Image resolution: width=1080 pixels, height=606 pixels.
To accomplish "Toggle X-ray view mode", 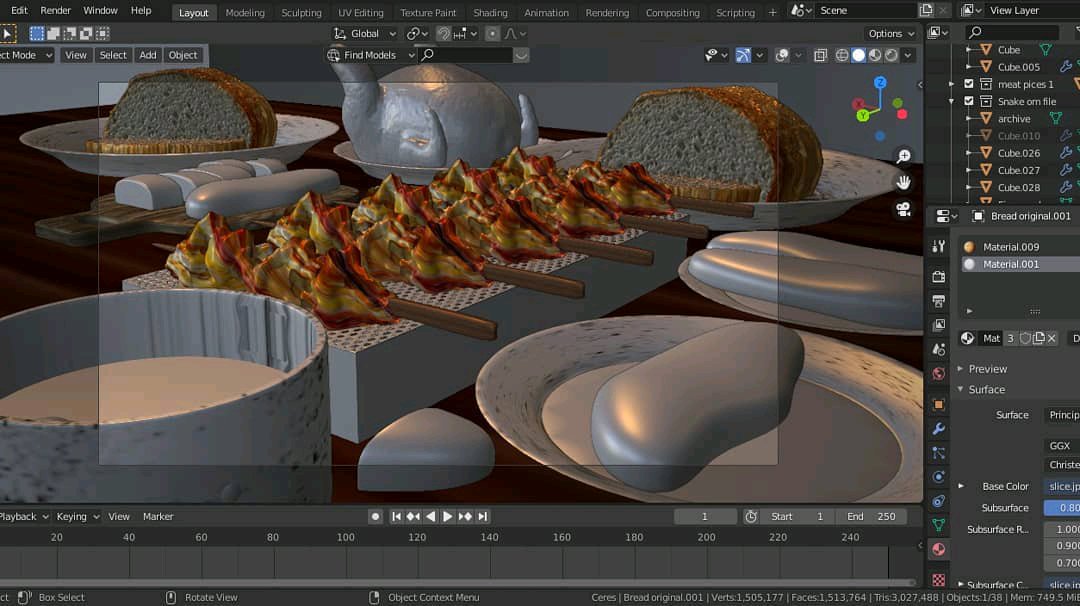I will point(820,55).
